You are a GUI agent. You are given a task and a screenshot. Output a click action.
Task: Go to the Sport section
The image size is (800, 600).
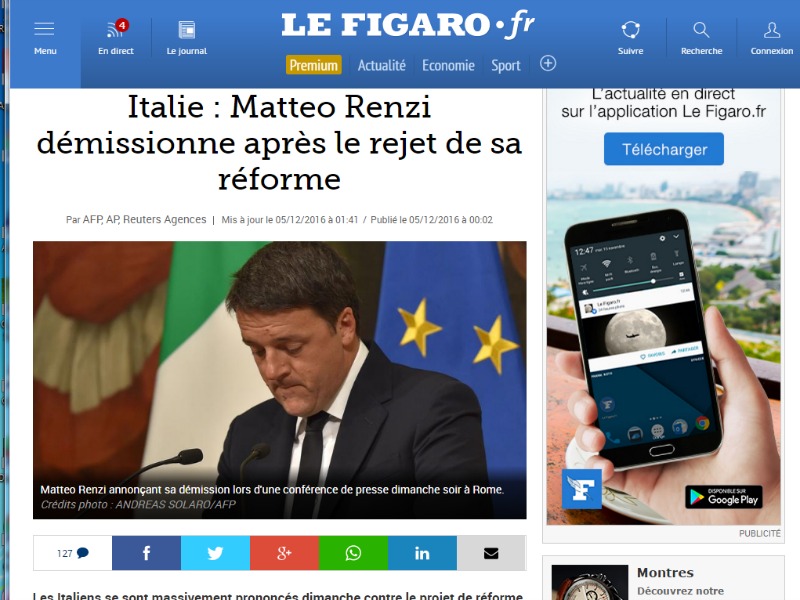click(506, 66)
